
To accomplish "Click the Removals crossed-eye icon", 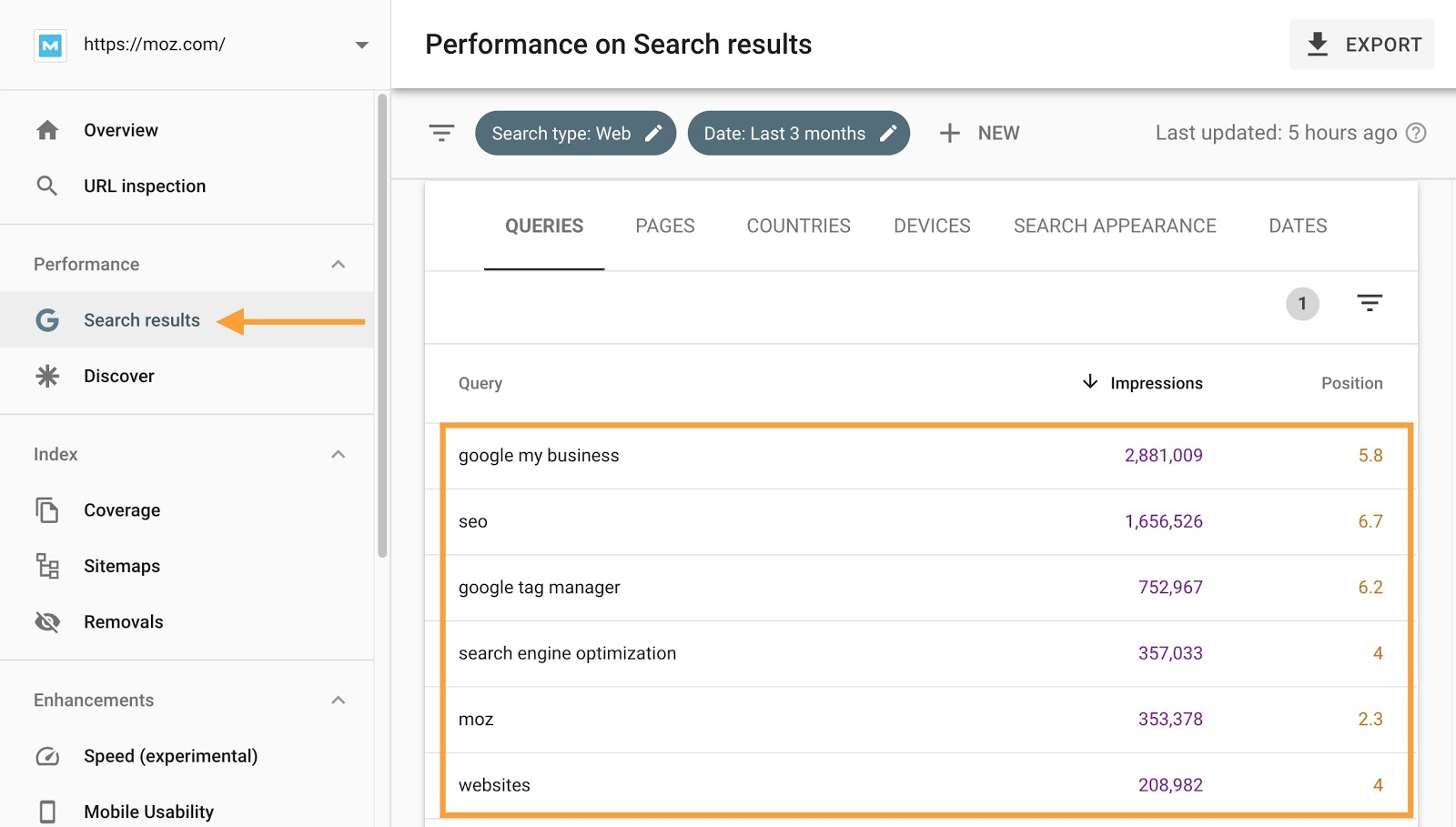I will [x=47, y=622].
